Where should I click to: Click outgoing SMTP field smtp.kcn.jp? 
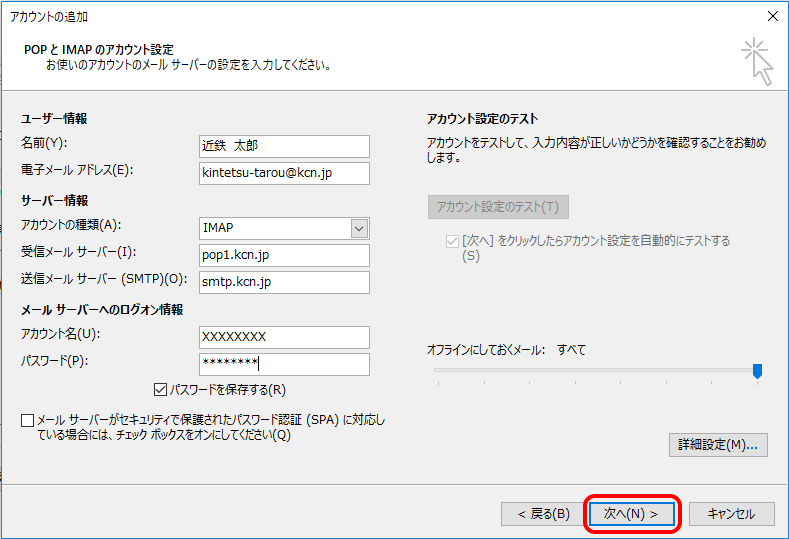284,282
